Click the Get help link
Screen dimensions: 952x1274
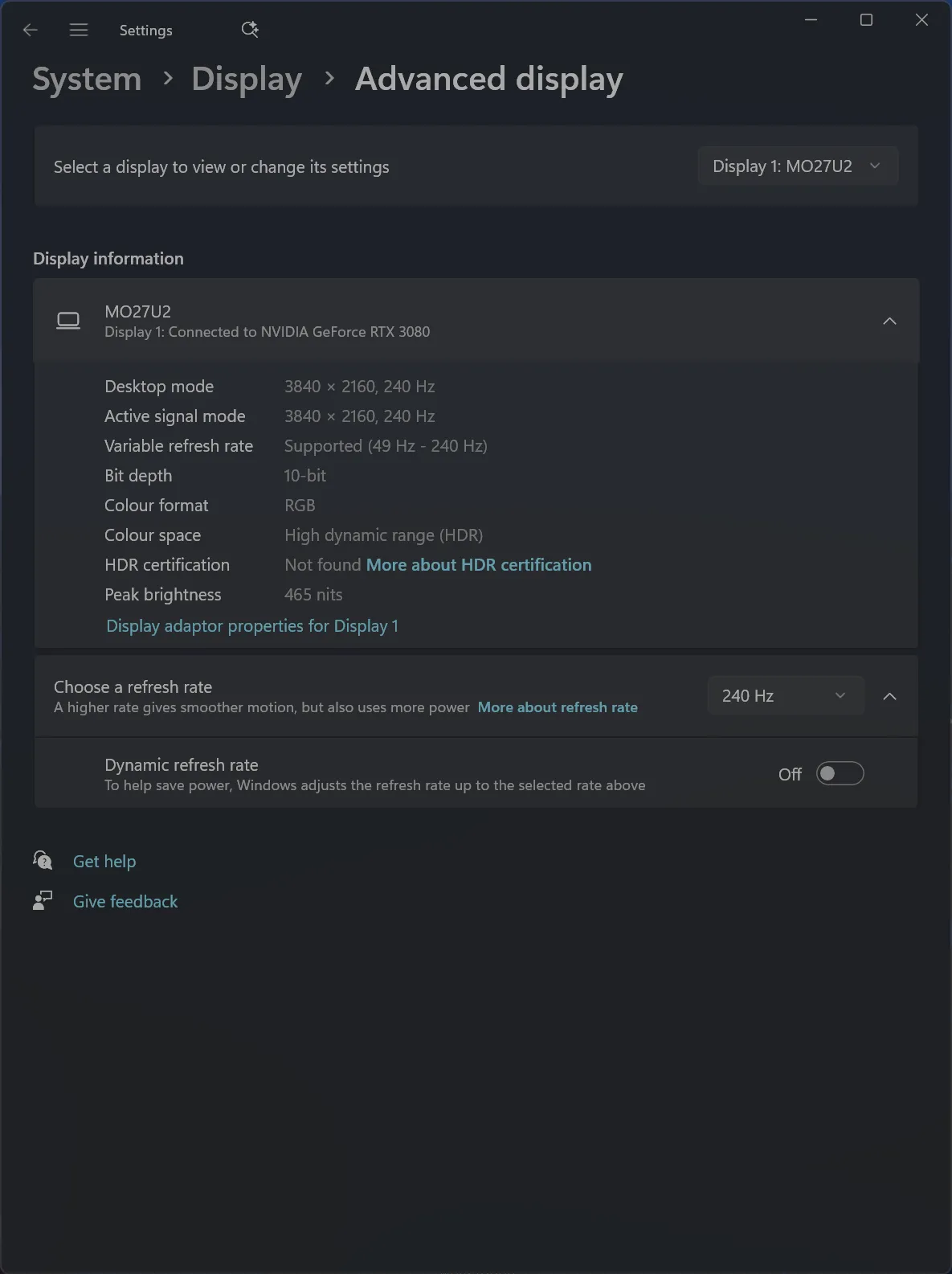(x=104, y=862)
